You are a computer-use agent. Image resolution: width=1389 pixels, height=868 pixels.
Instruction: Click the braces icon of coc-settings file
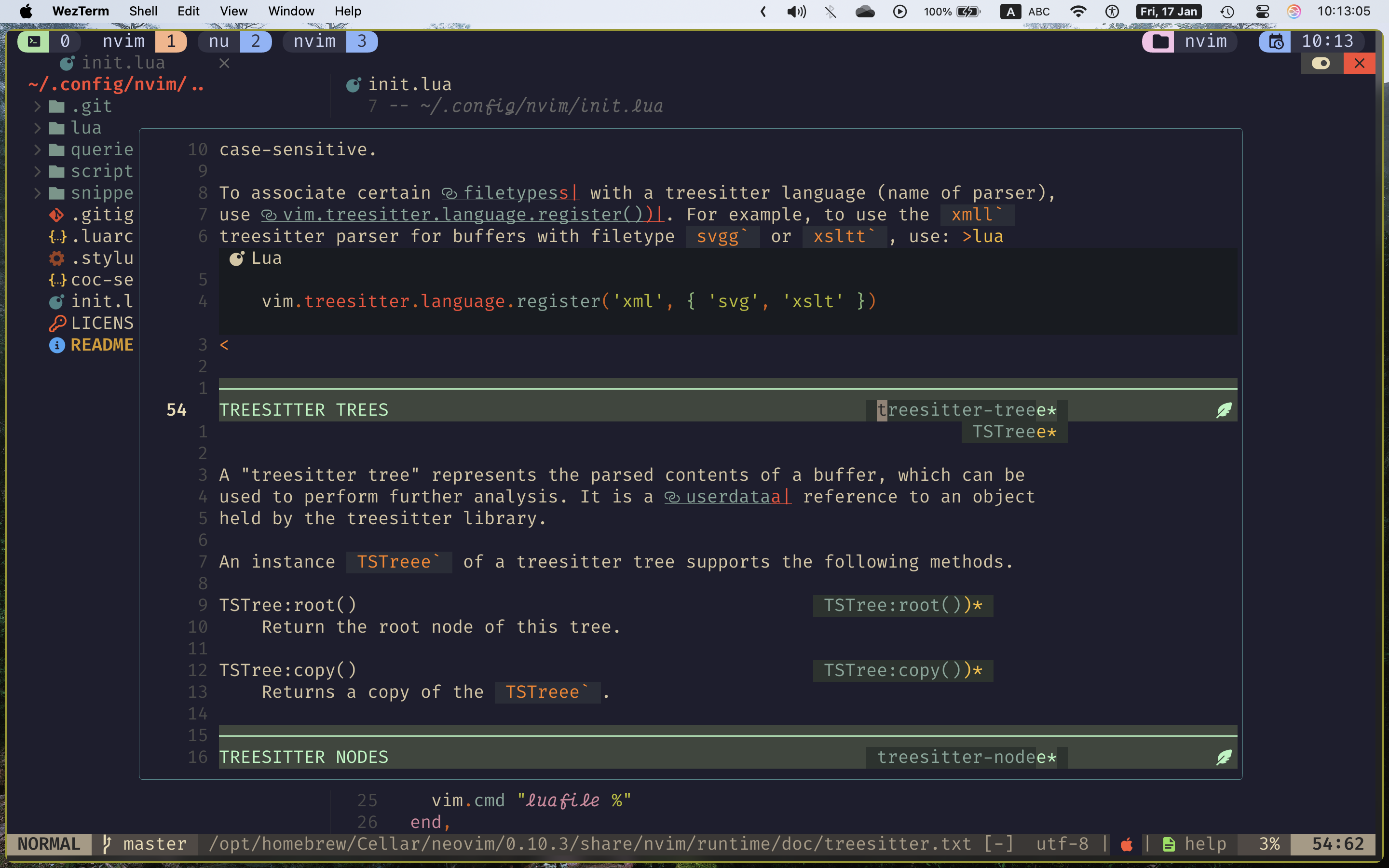[x=57, y=280]
